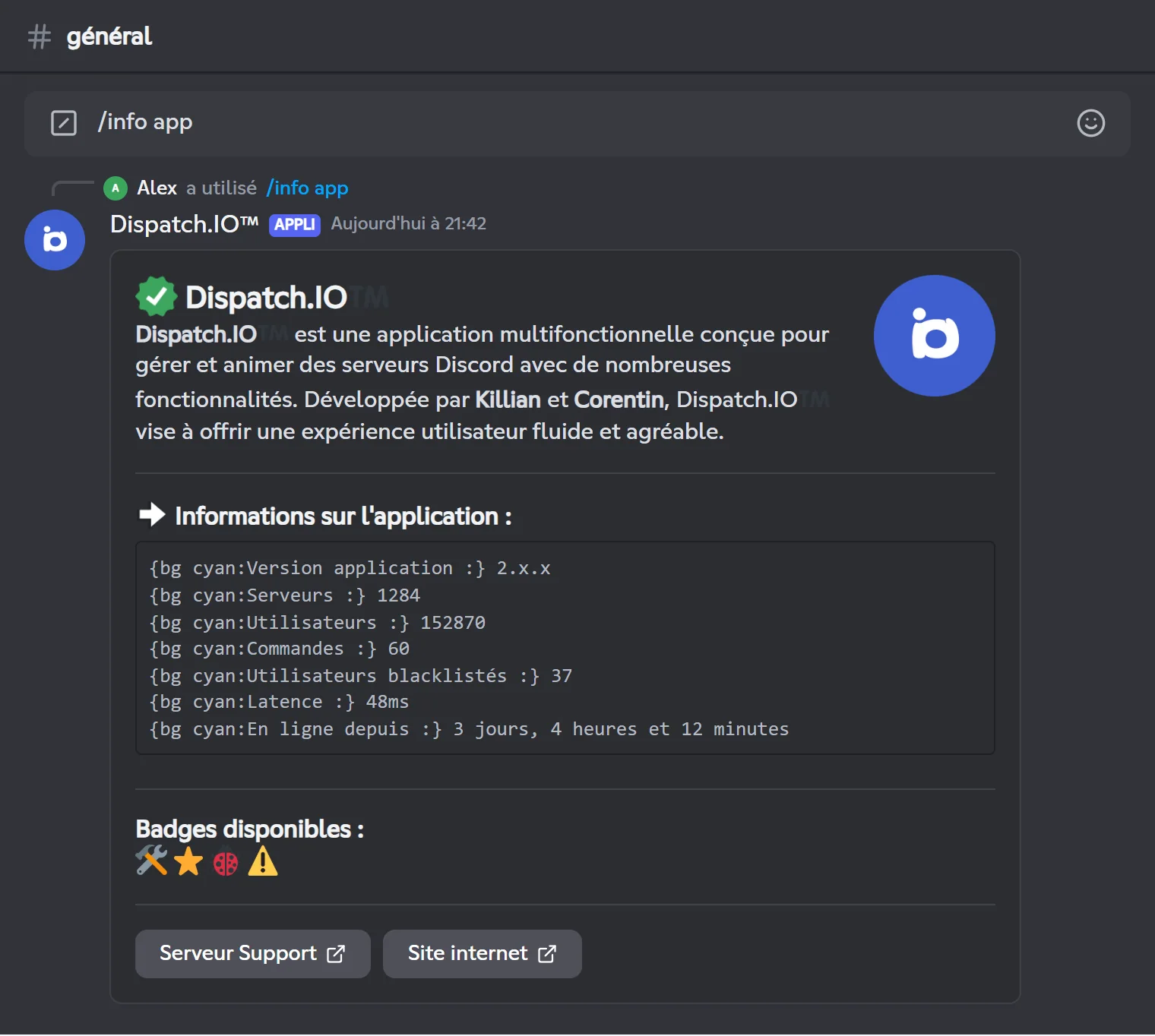Click the Badges disponibles heading
Screen dimensions: 1155x1036
(250, 829)
